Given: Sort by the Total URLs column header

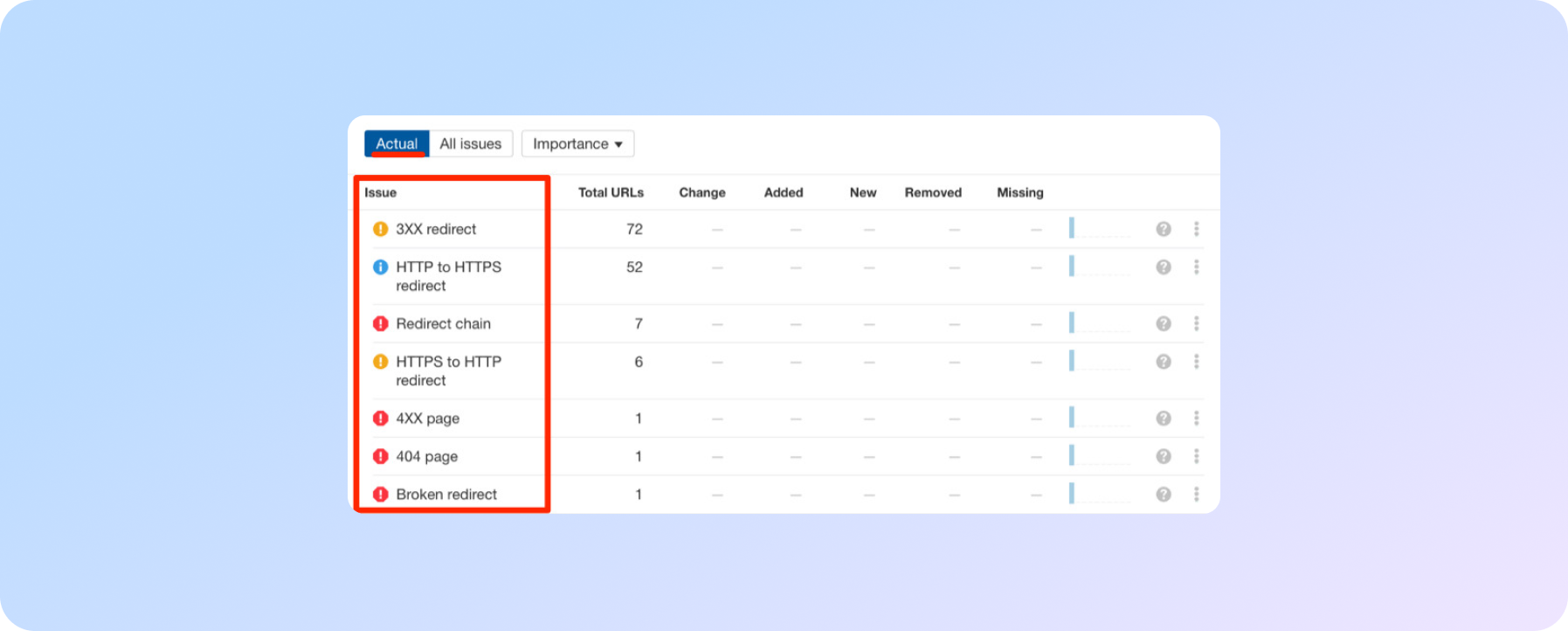Looking at the screenshot, I should pos(611,192).
